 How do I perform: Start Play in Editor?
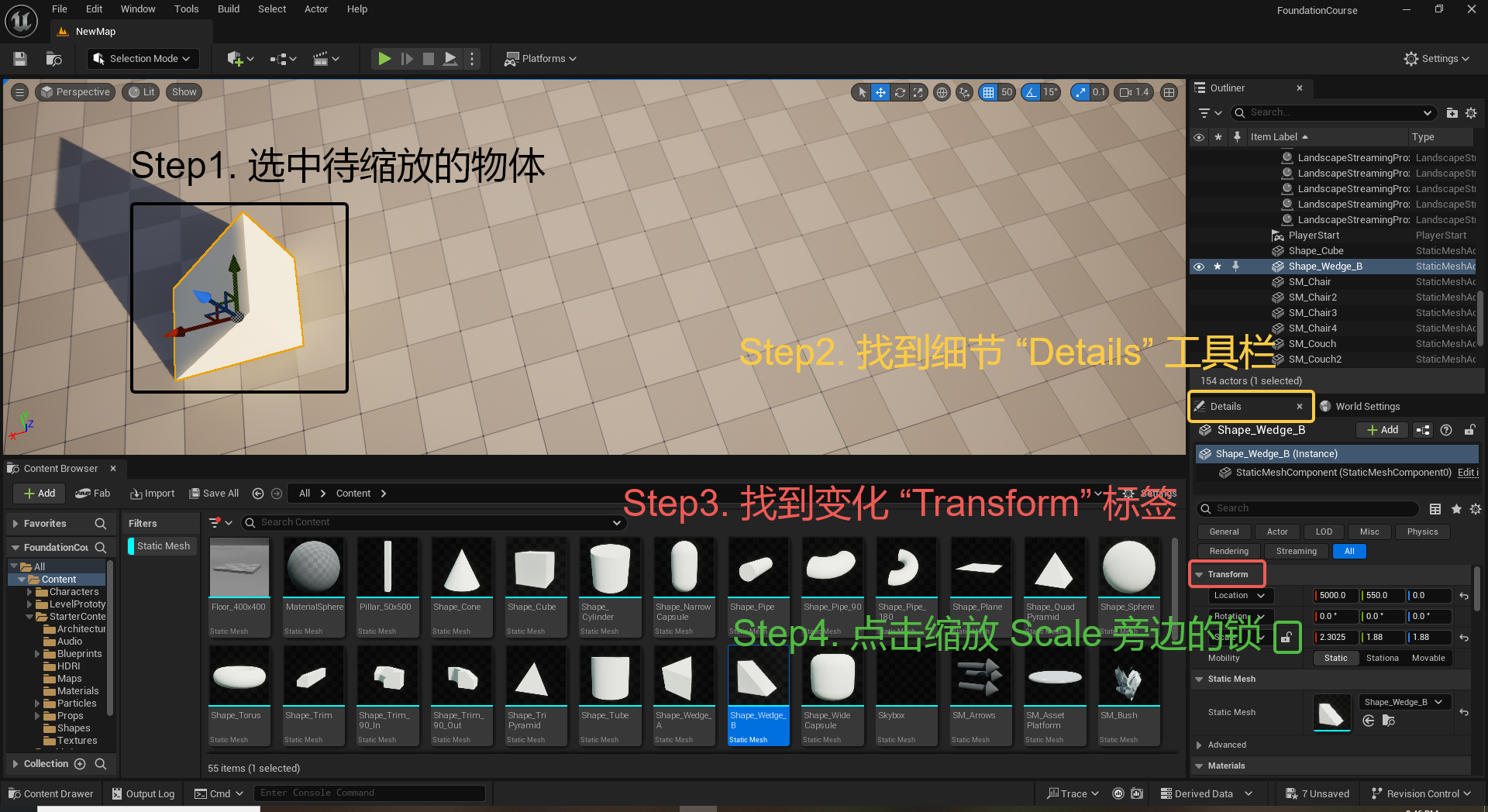384,59
